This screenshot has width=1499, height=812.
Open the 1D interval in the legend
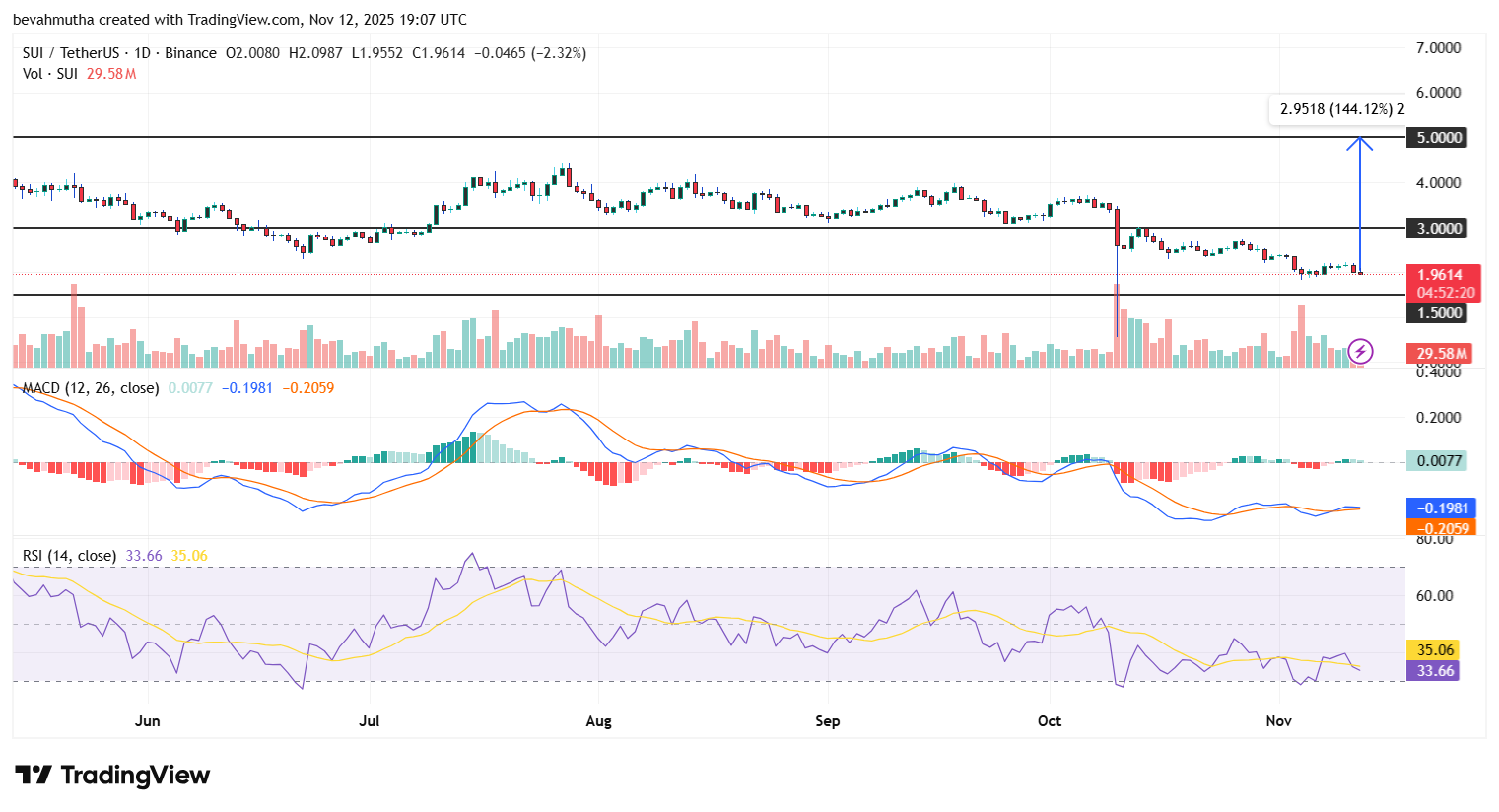click(141, 53)
